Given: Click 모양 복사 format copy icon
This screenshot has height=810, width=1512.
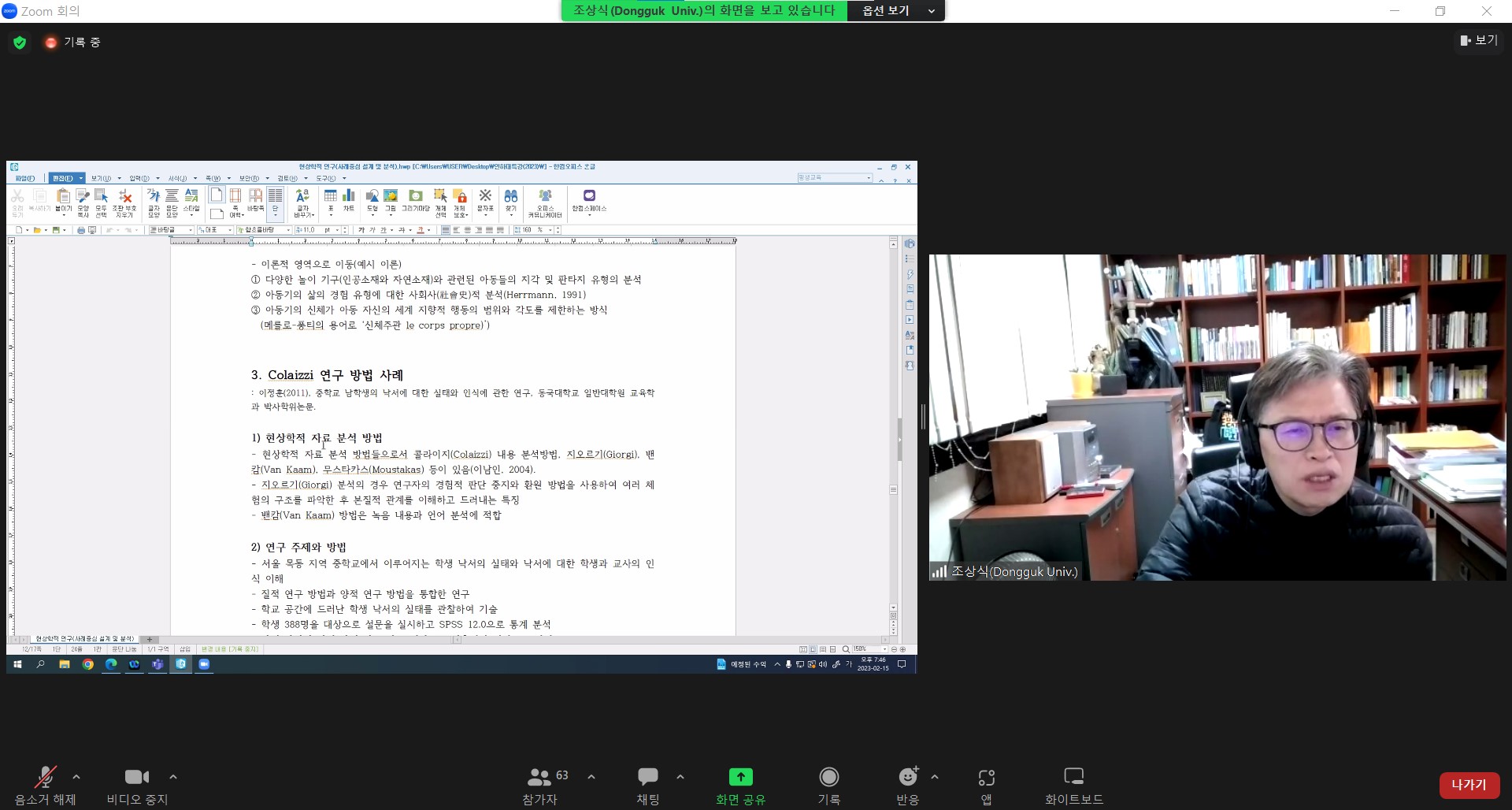Looking at the screenshot, I should pos(83,203).
